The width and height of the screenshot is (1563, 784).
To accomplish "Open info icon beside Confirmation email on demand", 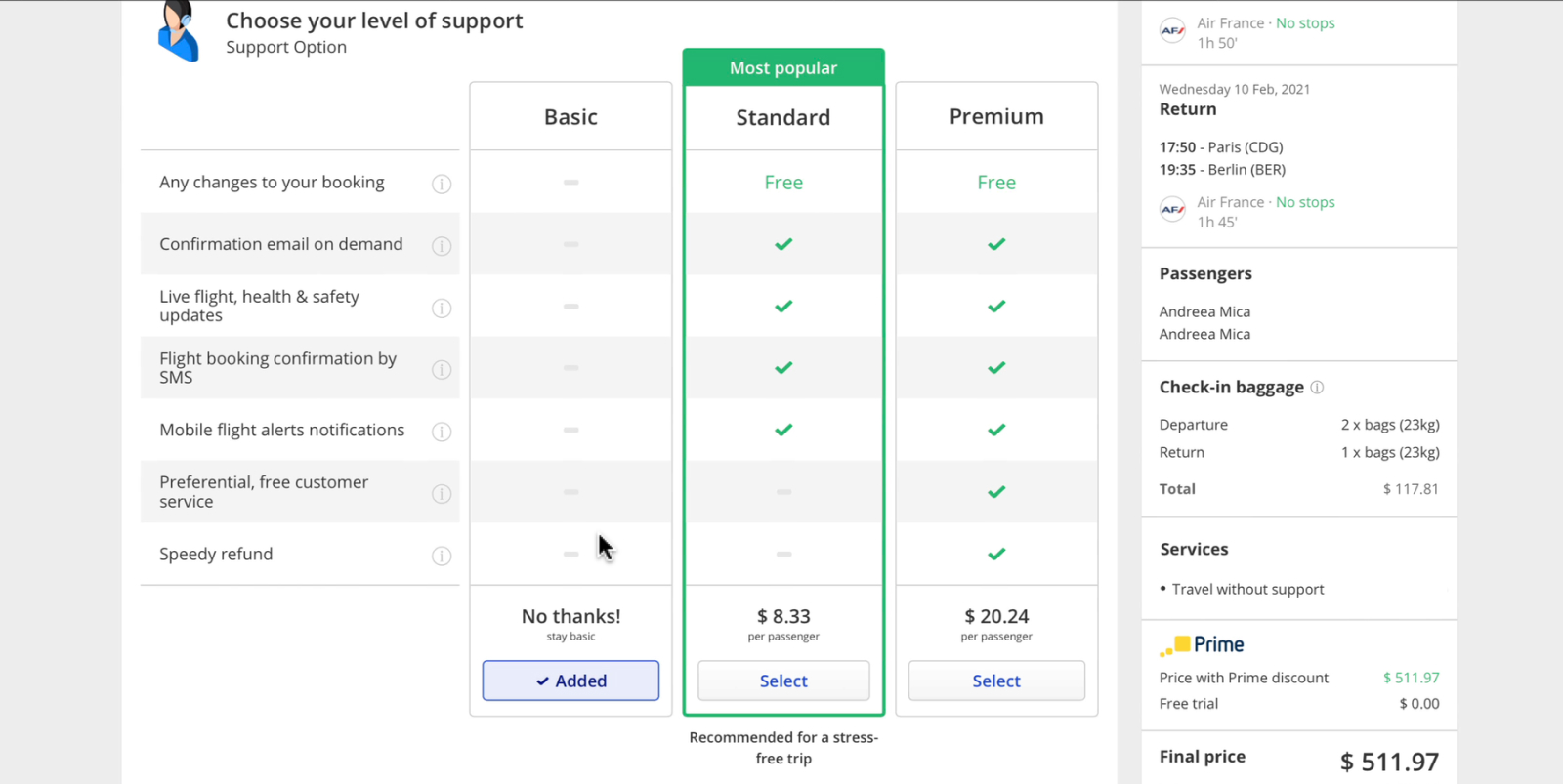I will pyautogui.click(x=442, y=246).
